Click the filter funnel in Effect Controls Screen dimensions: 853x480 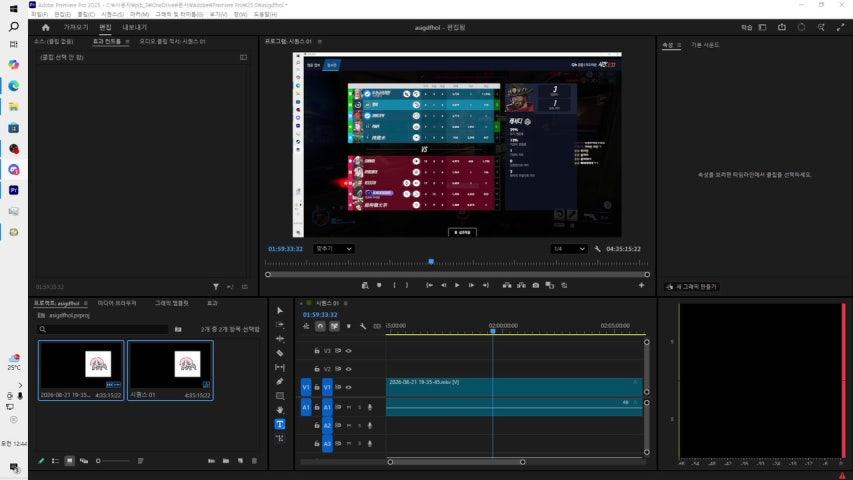216,287
